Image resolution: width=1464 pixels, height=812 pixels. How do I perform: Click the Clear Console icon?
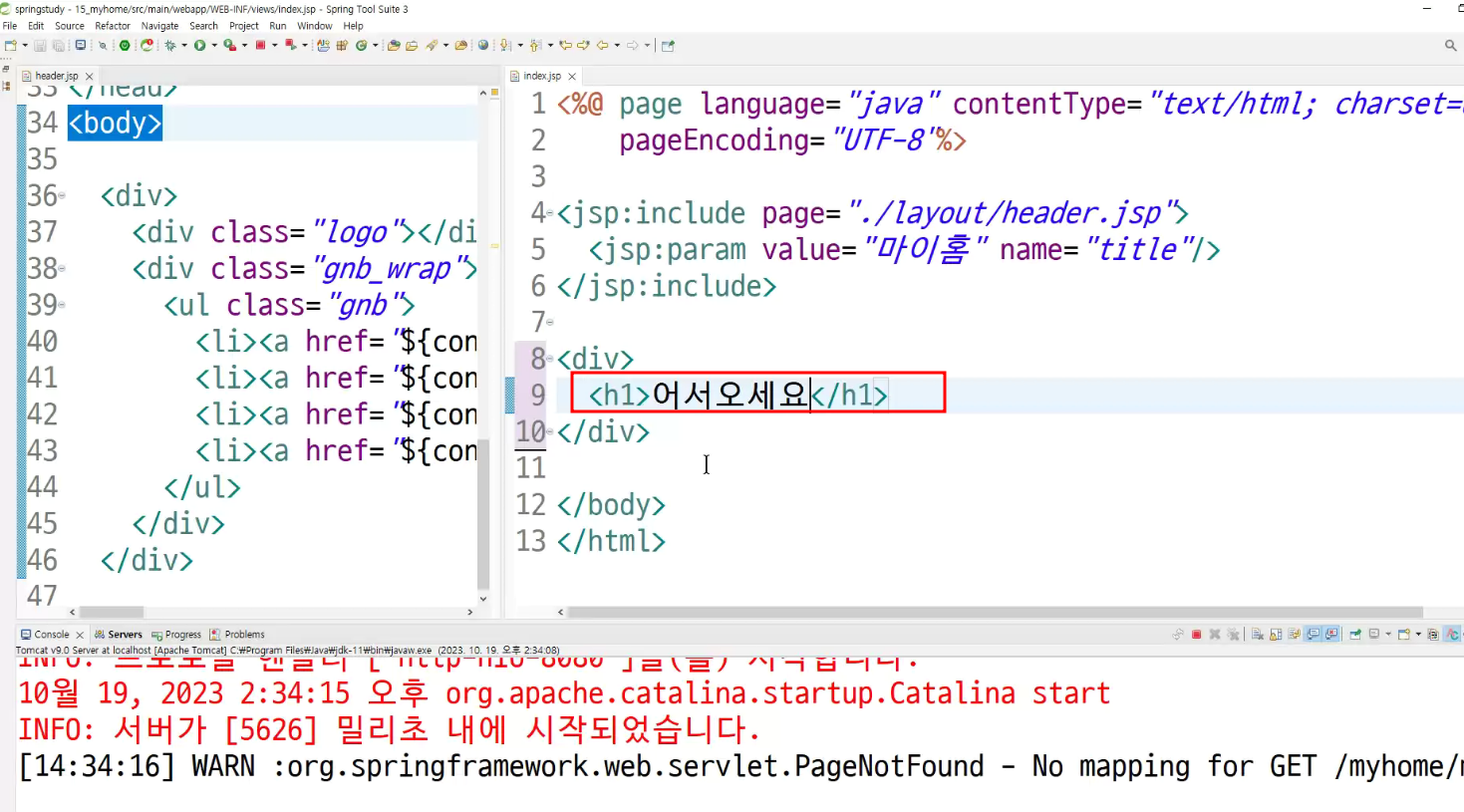(x=1258, y=634)
